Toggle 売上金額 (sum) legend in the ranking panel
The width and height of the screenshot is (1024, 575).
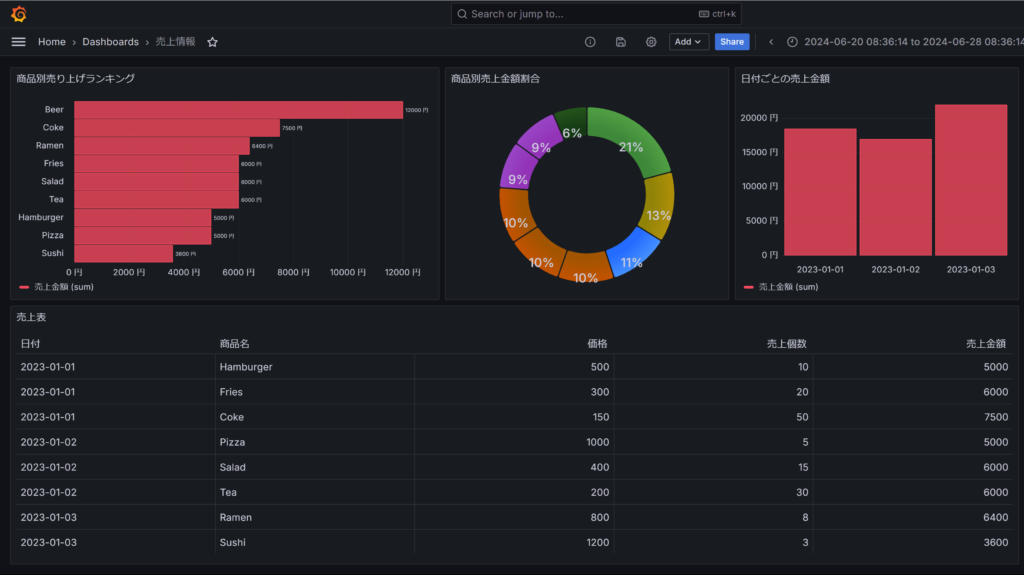[x=56, y=287]
